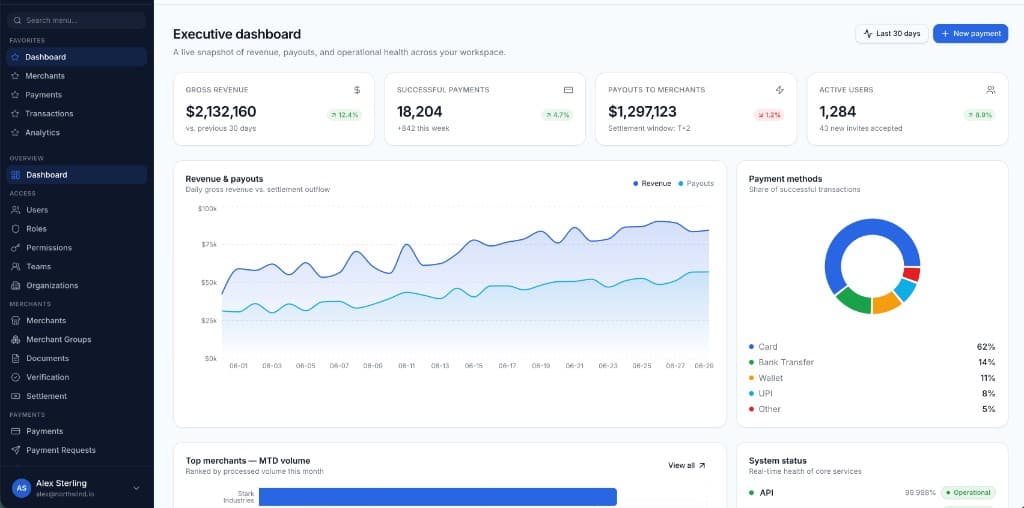Toggle the star on Analytics favorite
The height and width of the screenshot is (508, 1024).
(x=16, y=133)
